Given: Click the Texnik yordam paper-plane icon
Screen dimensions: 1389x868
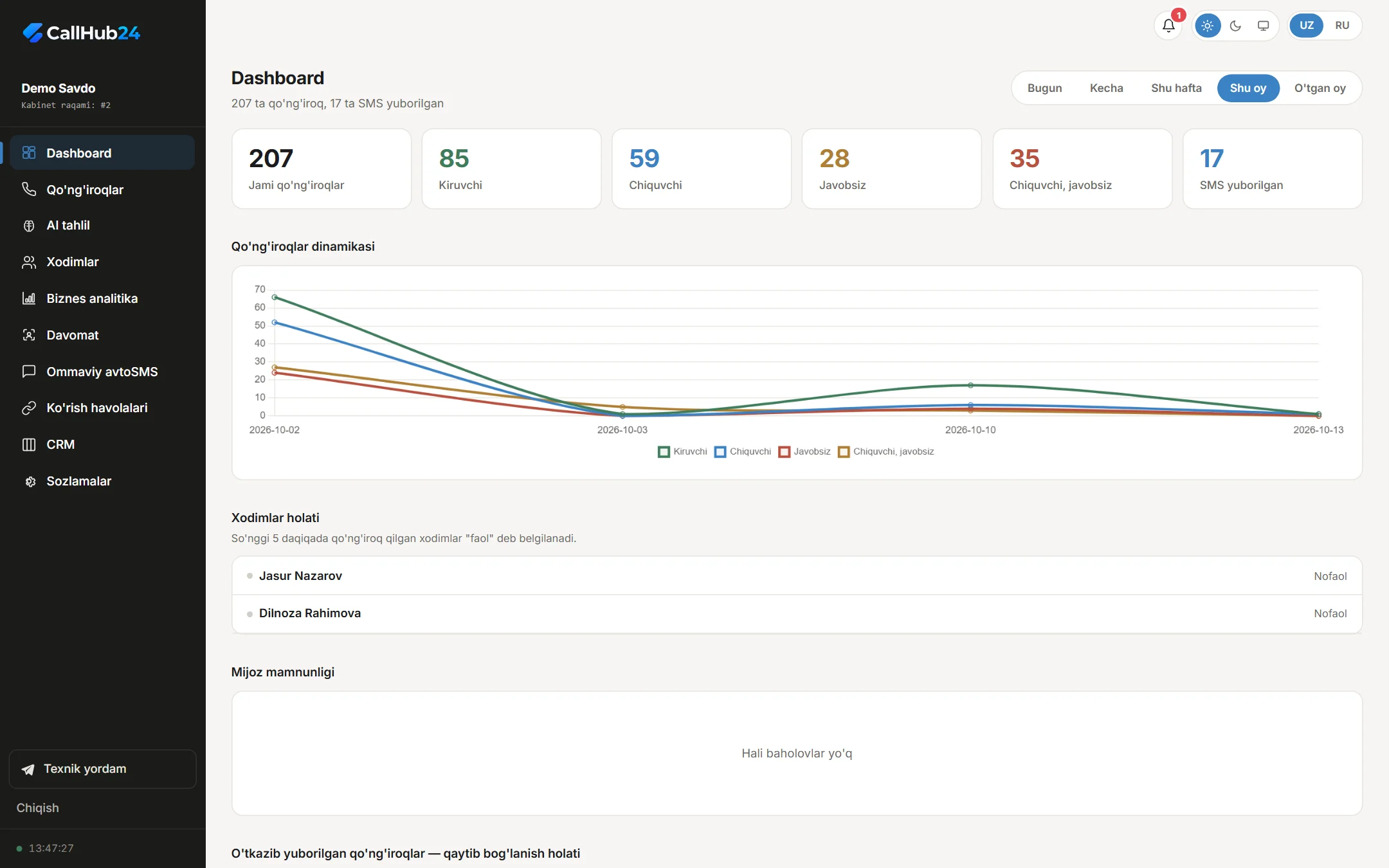Looking at the screenshot, I should tap(28, 769).
